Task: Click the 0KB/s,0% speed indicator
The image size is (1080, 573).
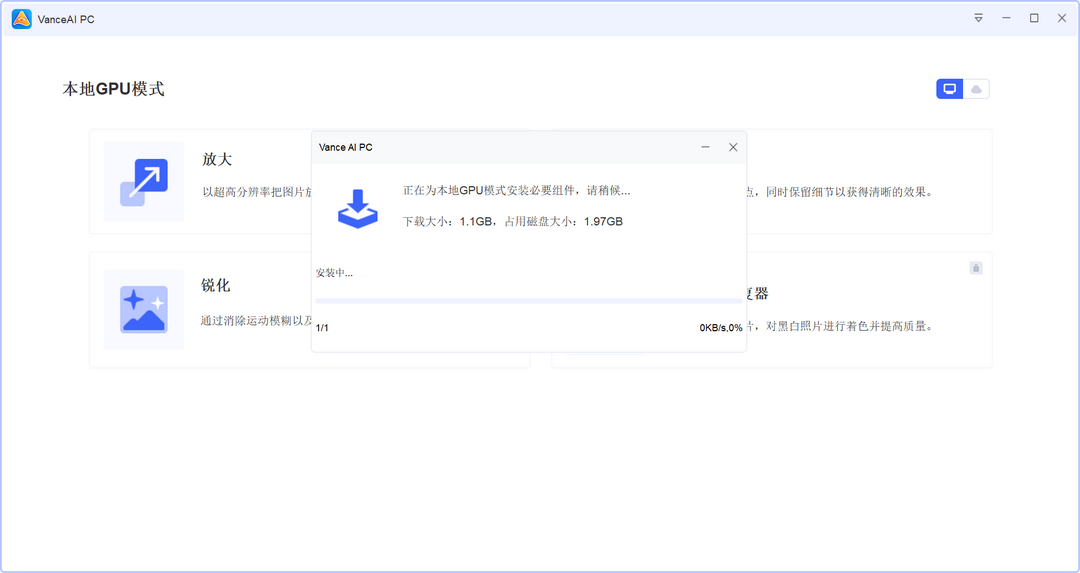Action: tap(720, 328)
